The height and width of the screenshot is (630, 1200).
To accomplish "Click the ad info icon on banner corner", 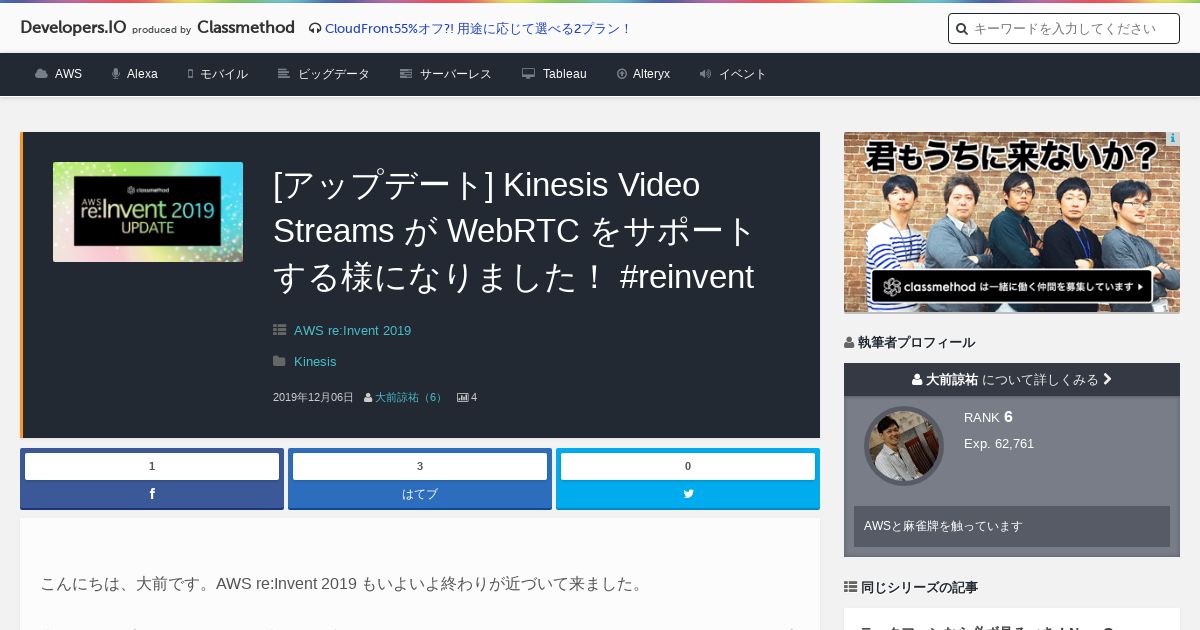I will pyautogui.click(x=1172, y=139).
